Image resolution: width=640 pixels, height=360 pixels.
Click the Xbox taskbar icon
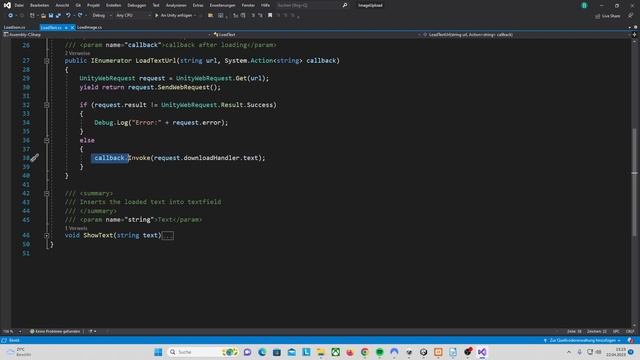(336, 352)
